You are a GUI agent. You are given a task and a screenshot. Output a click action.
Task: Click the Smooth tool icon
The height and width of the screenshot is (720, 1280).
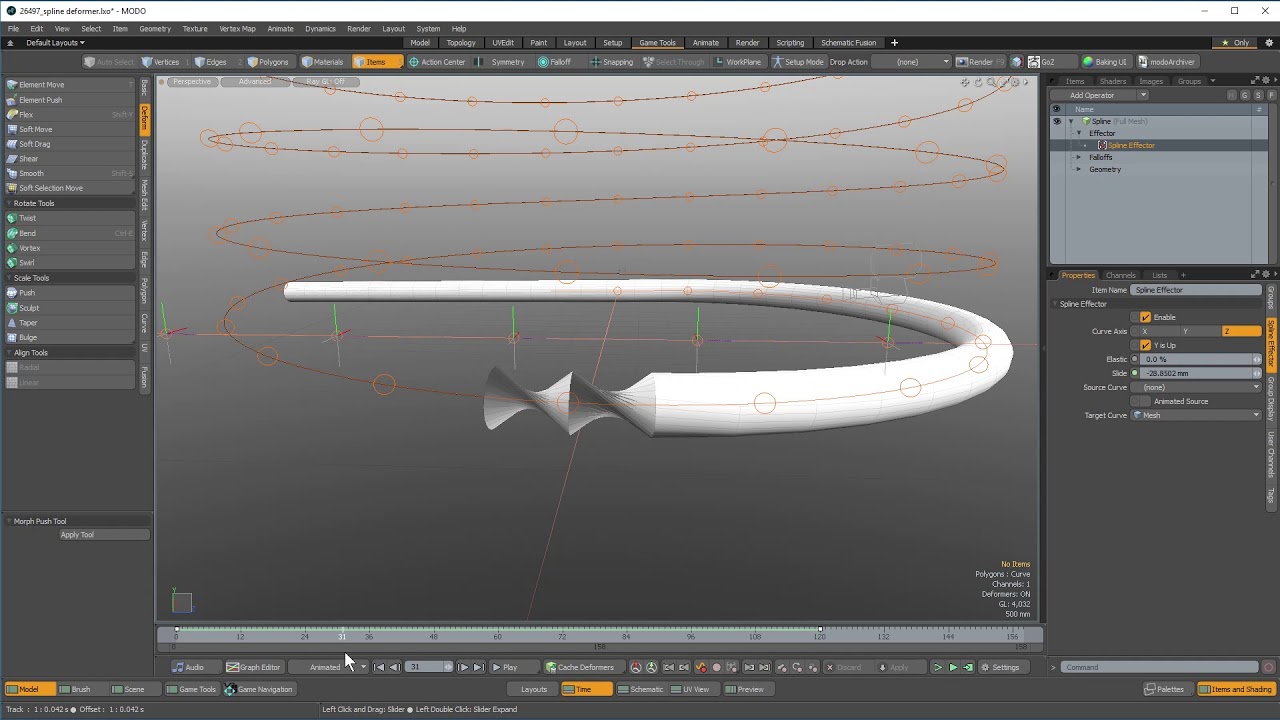tap(11, 173)
